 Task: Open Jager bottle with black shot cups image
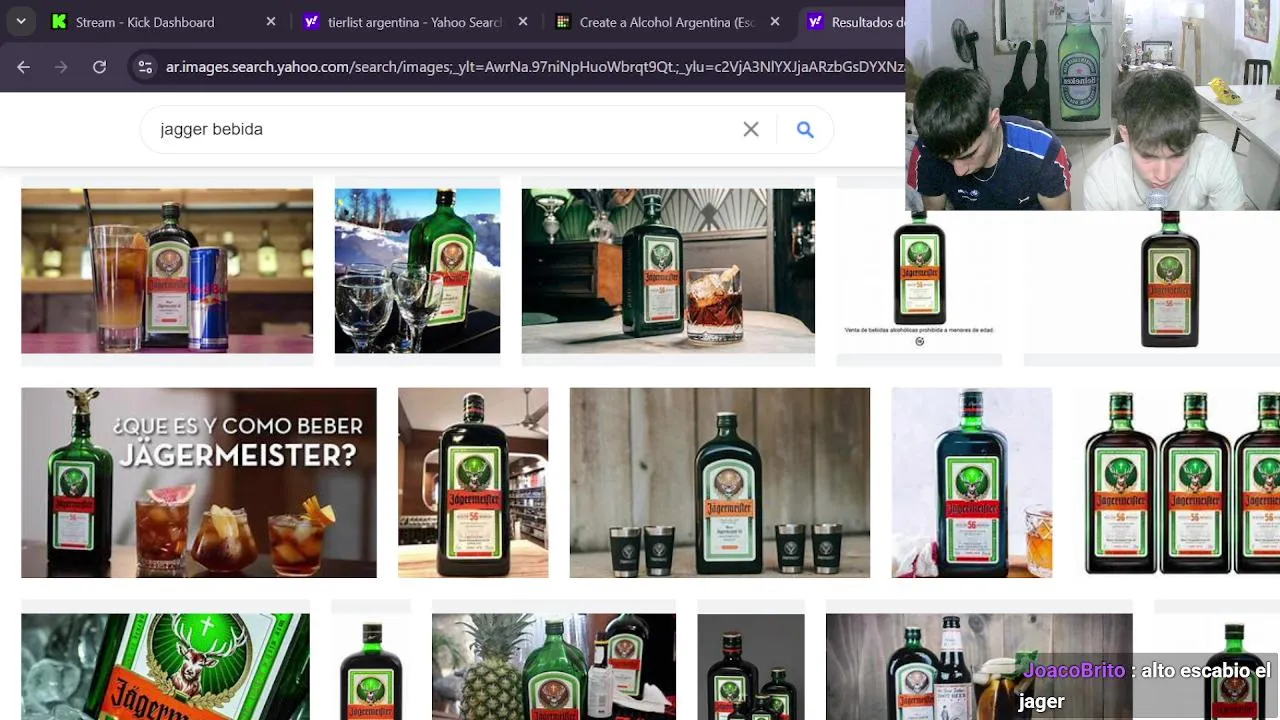coord(720,483)
